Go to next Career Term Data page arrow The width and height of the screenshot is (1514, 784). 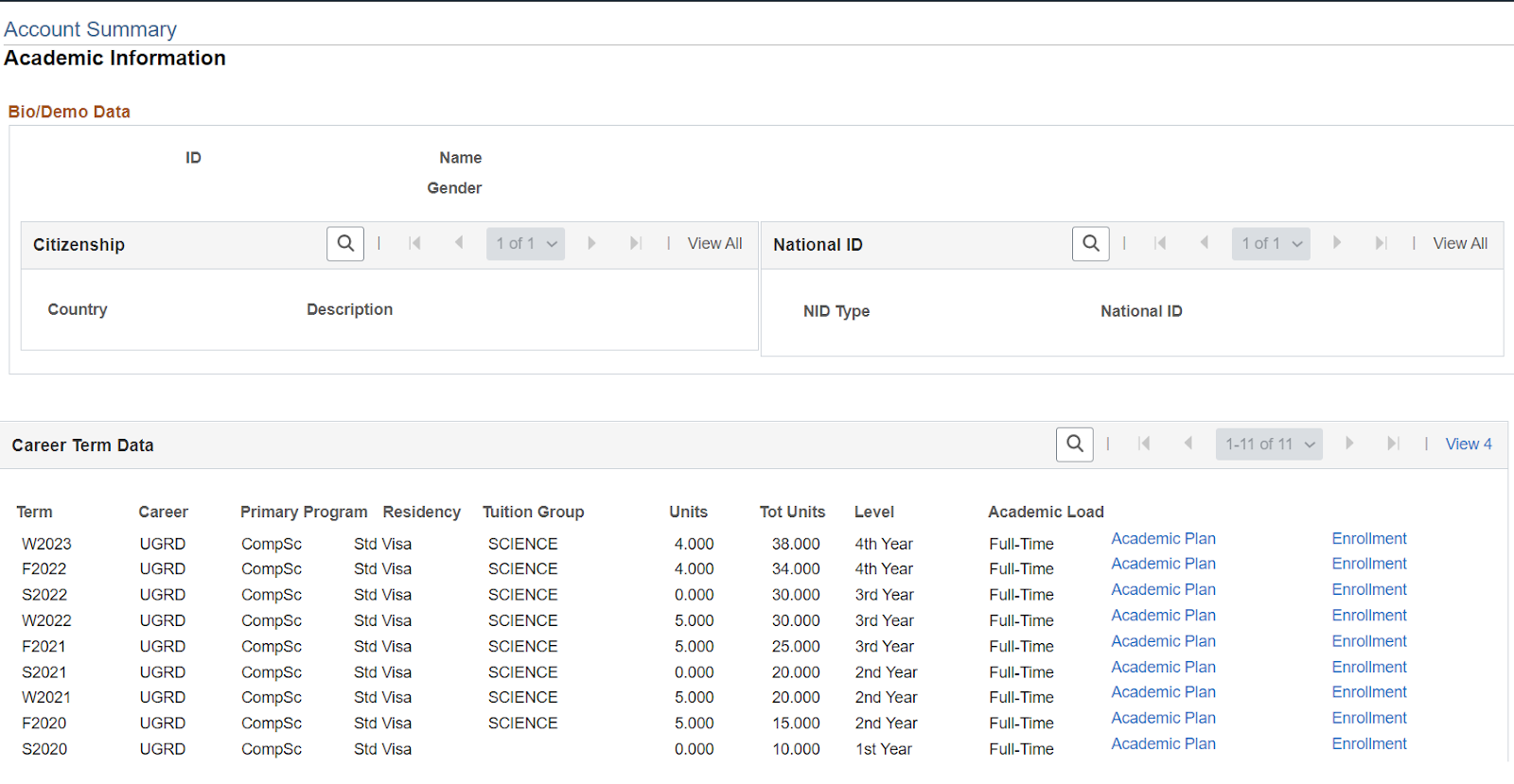(x=1349, y=444)
